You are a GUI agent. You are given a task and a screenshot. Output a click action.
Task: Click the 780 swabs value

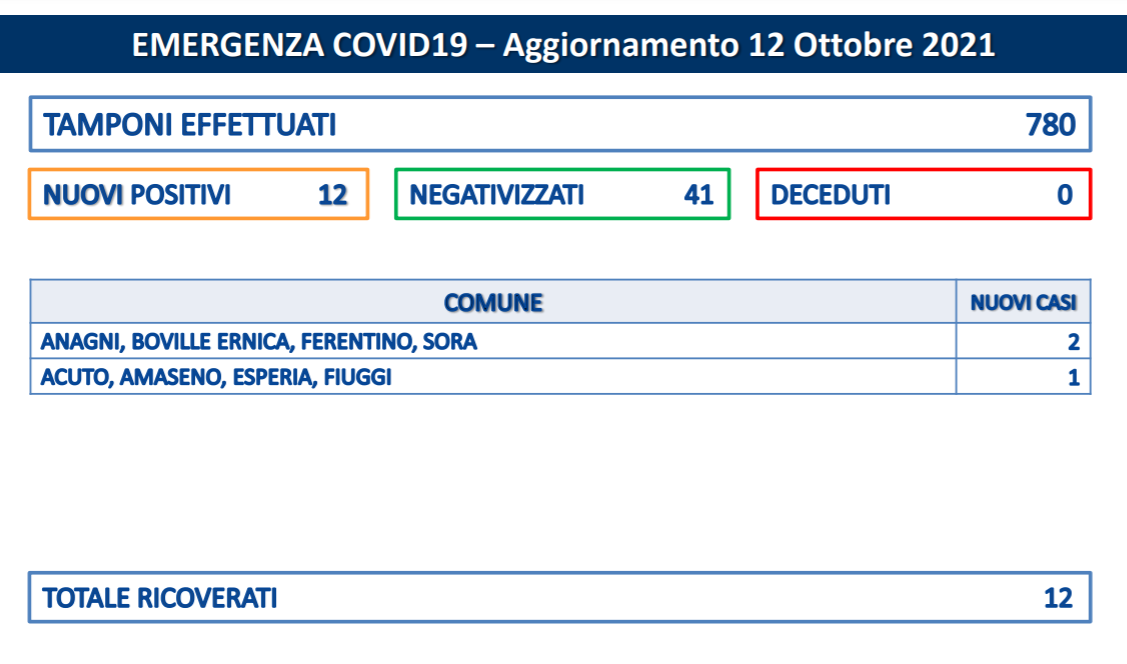[x=1050, y=124]
